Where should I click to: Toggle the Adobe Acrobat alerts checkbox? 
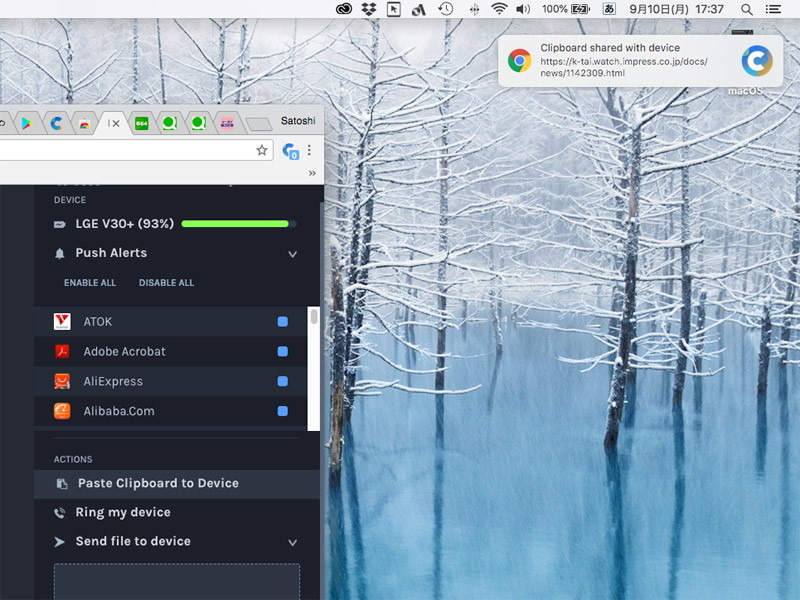click(x=283, y=352)
